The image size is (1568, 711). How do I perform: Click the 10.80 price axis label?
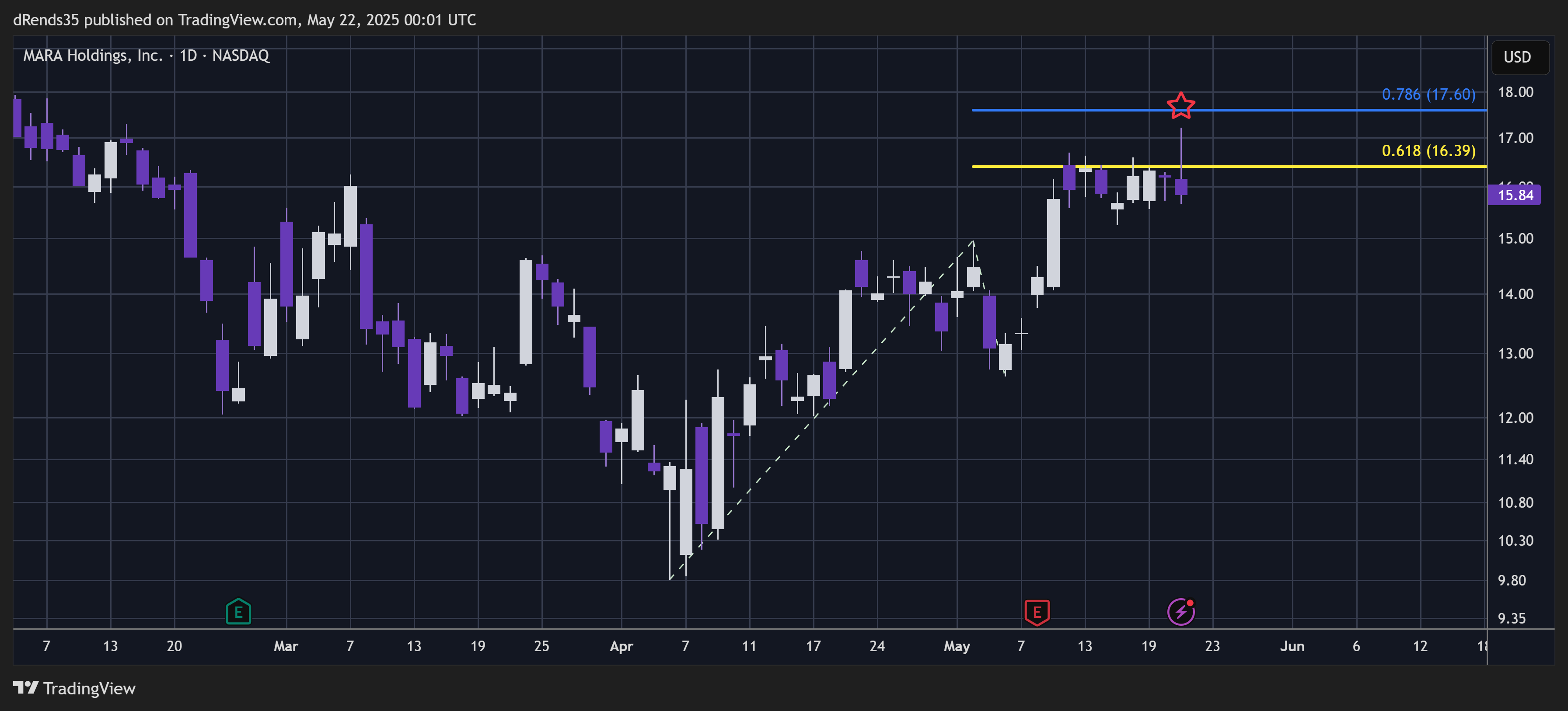[x=1515, y=503]
